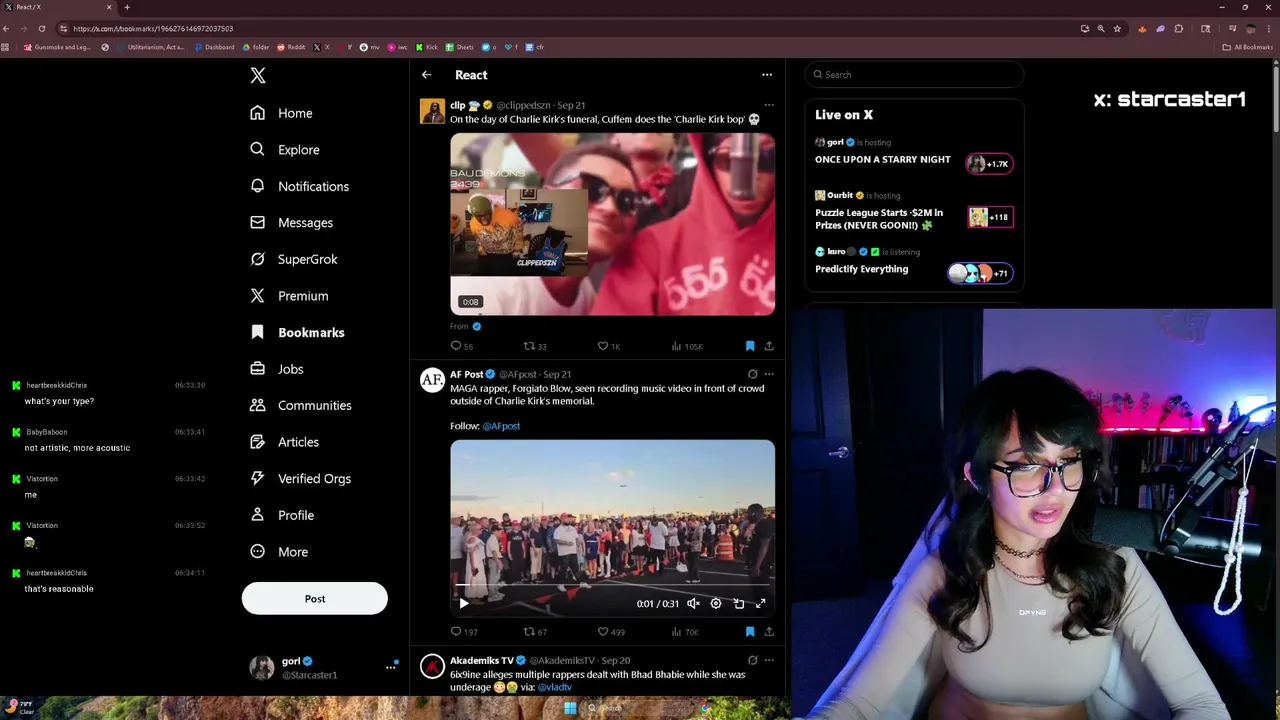1280x720 pixels.
Task: Make the AF Post video fullscreen
Action: point(761,603)
